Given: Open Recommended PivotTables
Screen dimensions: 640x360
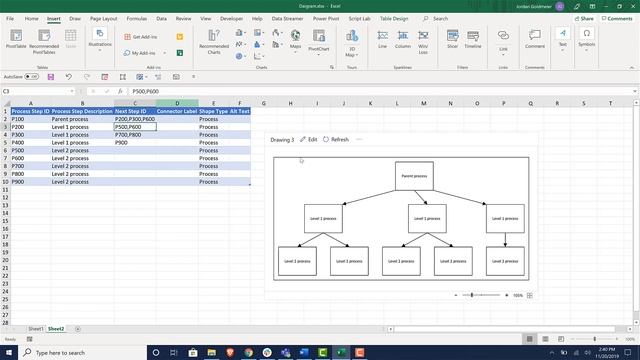Looking at the screenshot, I should [x=44, y=41].
